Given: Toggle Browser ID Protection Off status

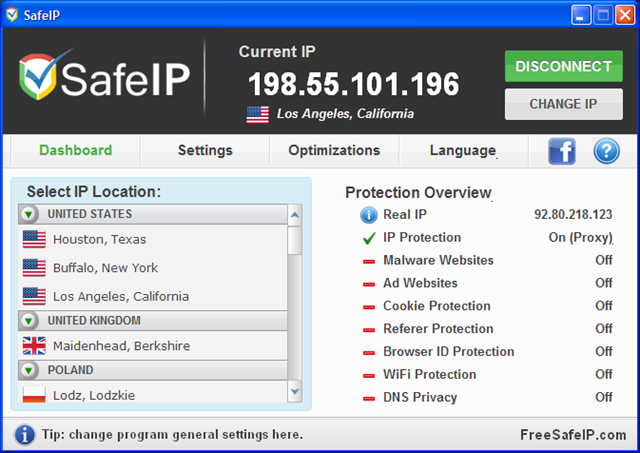Looking at the screenshot, I should click(x=604, y=351).
